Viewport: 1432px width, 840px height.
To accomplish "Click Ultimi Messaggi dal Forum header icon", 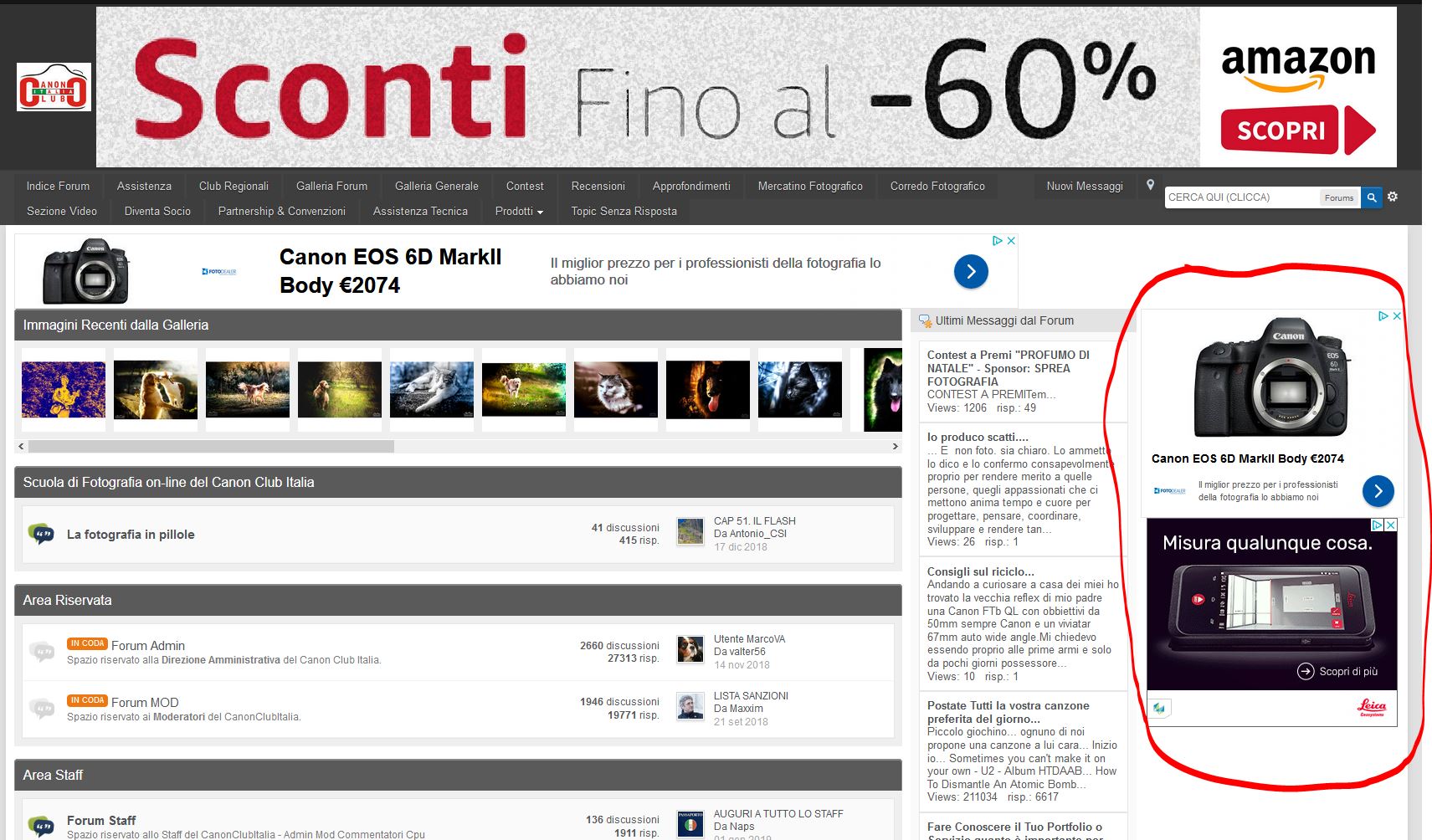I will pos(925,320).
